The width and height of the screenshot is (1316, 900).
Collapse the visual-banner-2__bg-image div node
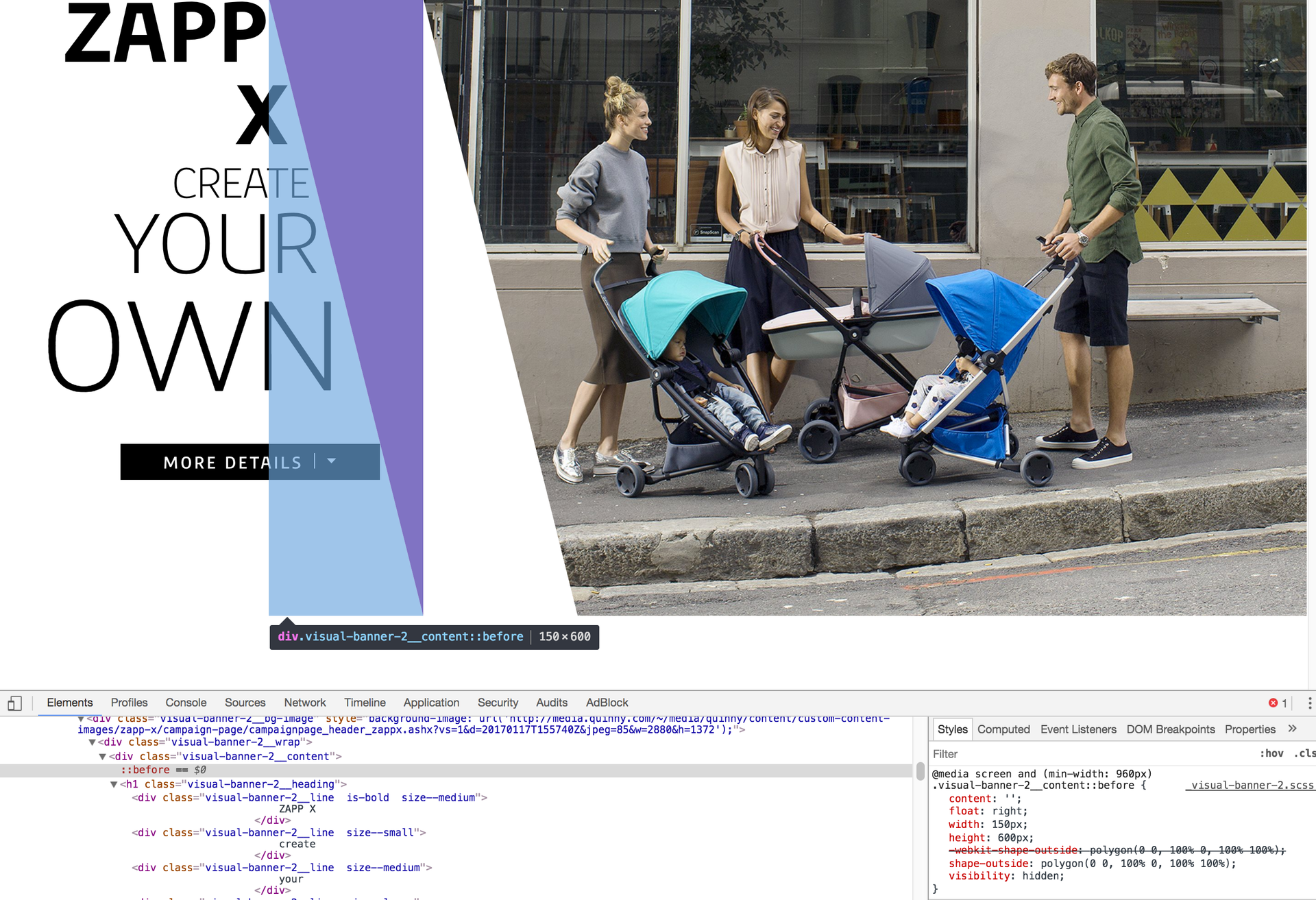pyautogui.click(x=81, y=719)
